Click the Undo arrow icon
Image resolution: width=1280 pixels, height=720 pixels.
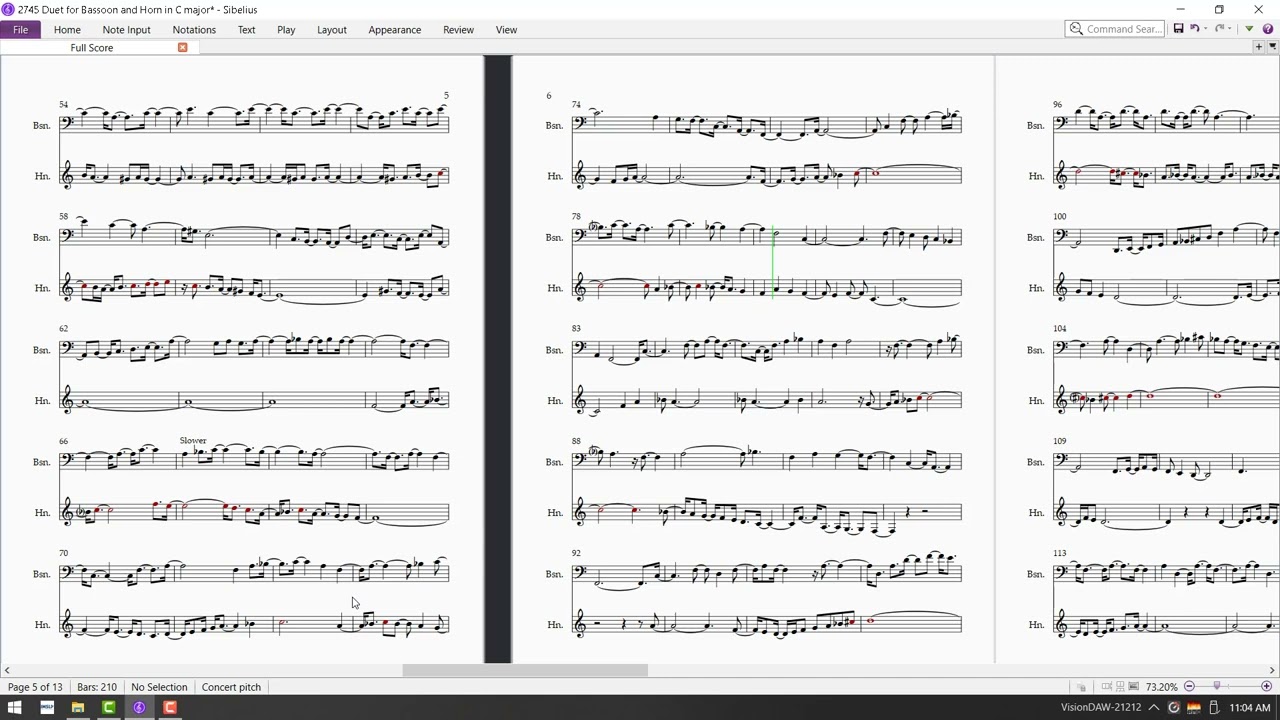click(1194, 29)
